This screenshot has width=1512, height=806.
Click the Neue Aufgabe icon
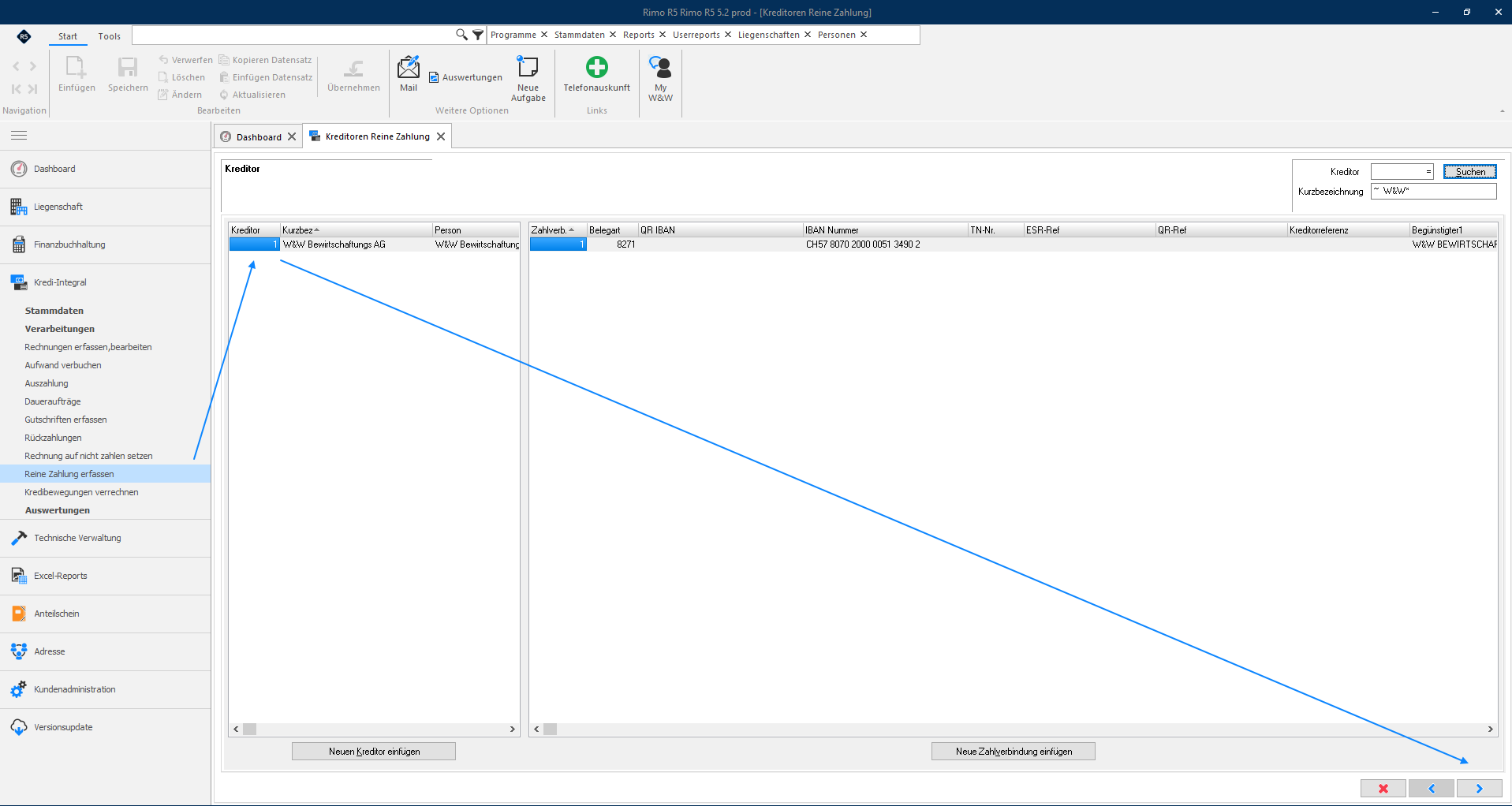pyautogui.click(x=528, y=66)
